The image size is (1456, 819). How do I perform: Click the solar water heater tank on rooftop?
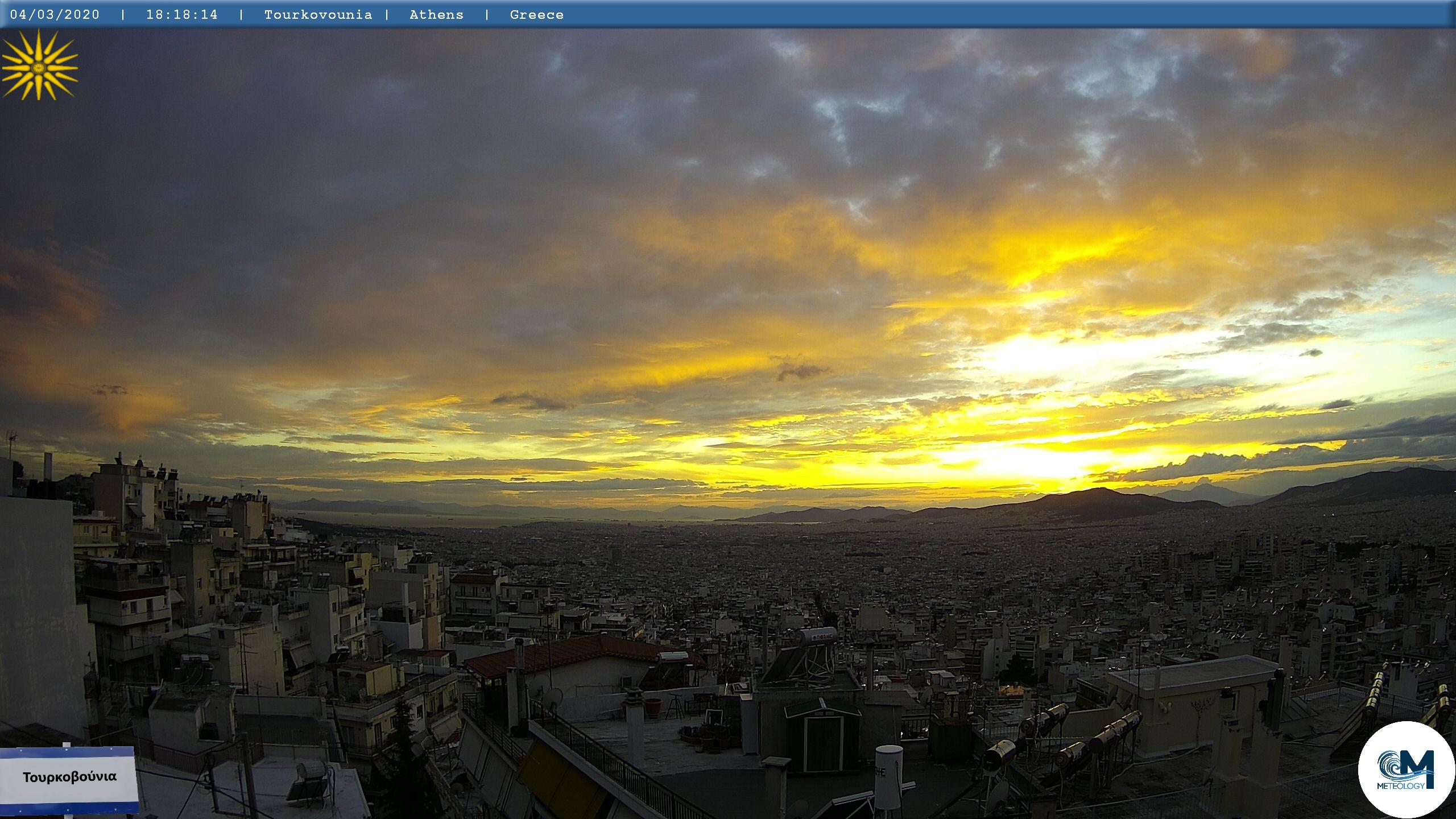[817, 636]
